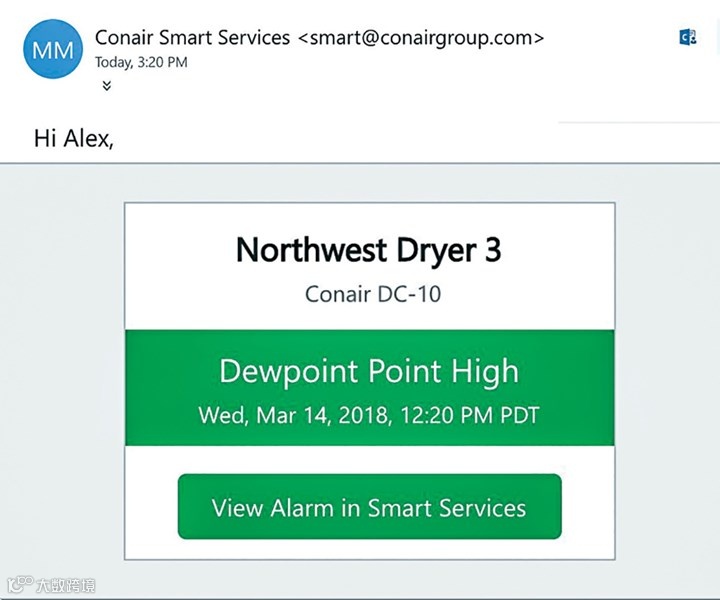Open the contact card icon at top right

687,38
